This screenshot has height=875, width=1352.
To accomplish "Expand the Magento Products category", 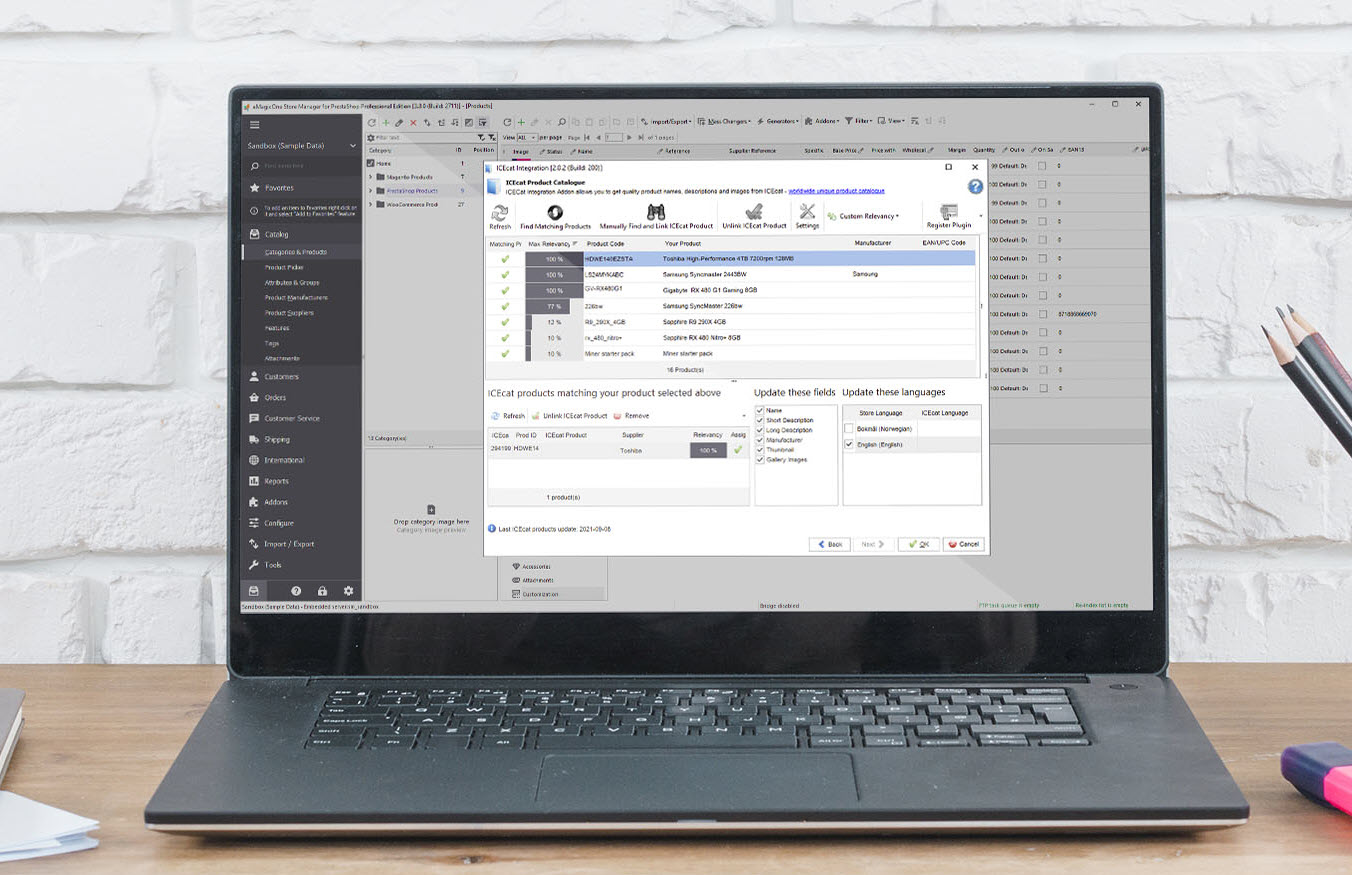I will point(371,177).
